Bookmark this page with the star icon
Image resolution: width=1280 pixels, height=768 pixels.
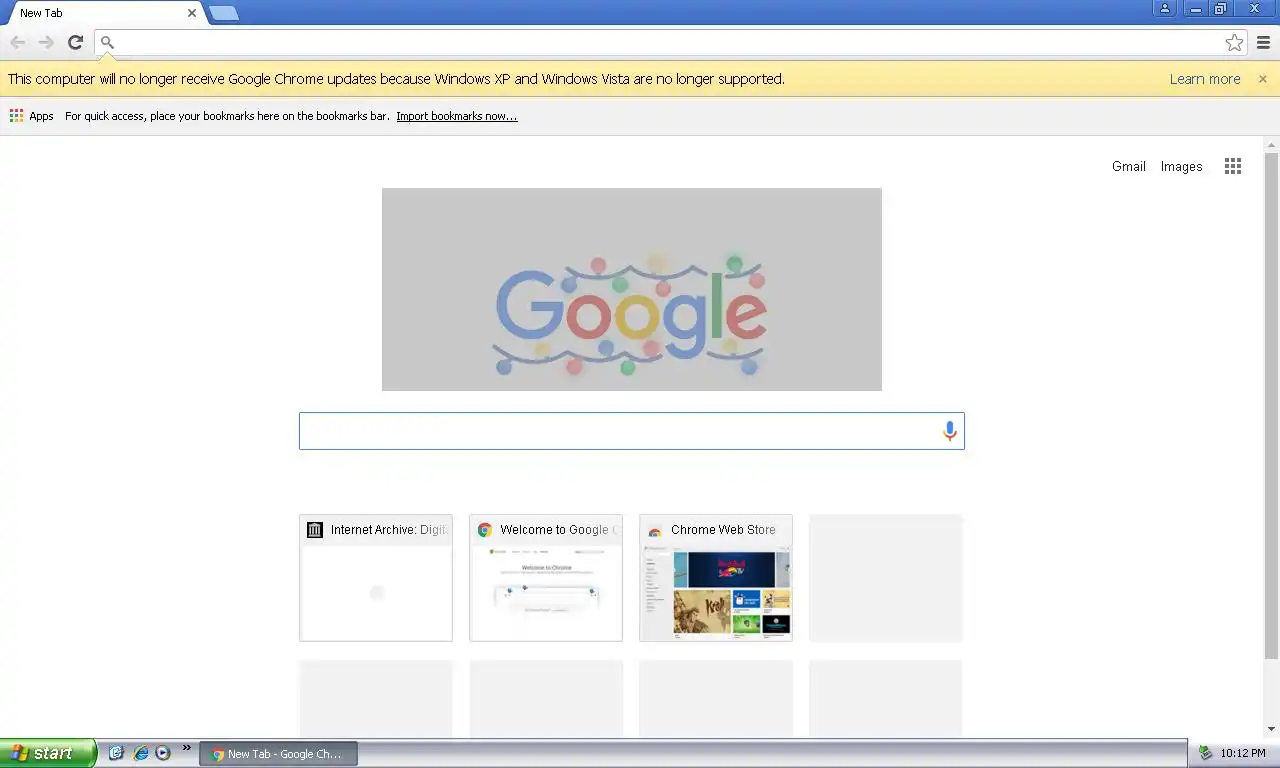[1234, 42]
